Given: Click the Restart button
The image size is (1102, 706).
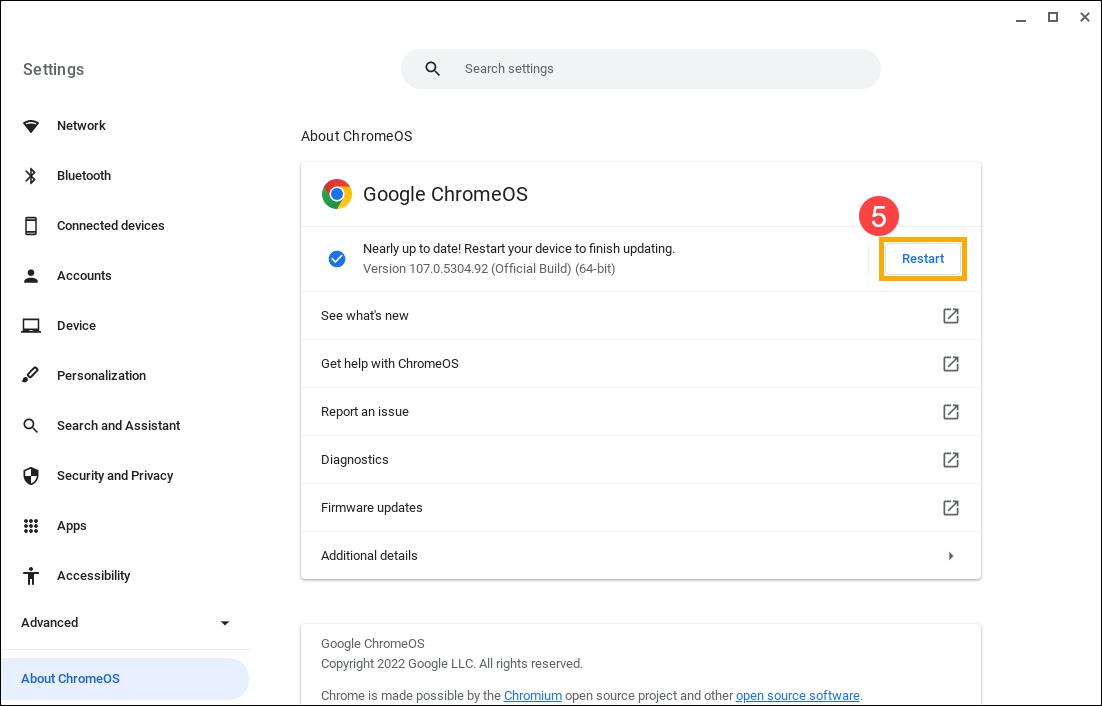Looking at the screenshot, I should 923,259.
